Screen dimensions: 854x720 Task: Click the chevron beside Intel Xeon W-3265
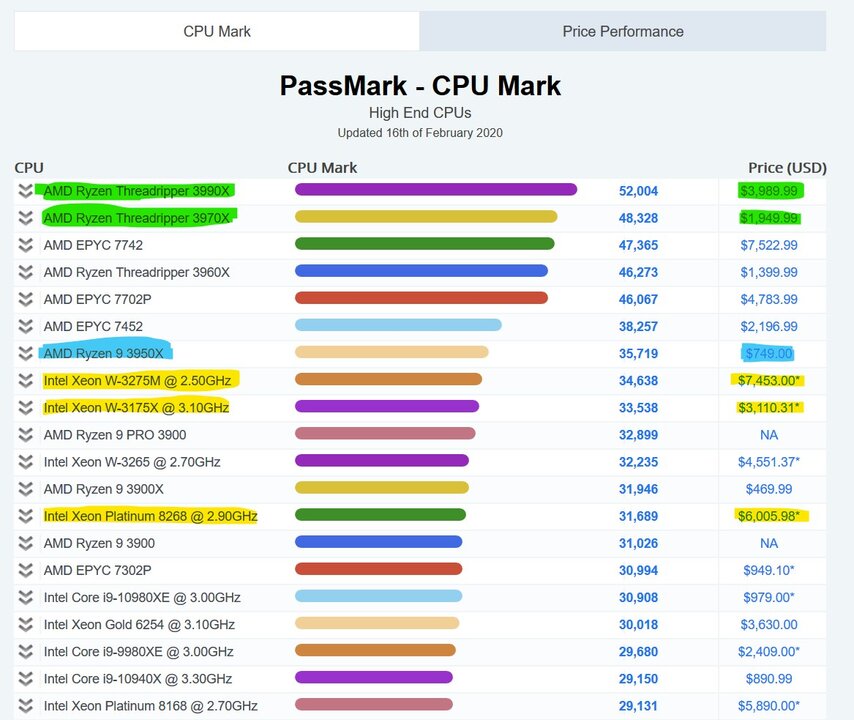[25, 462]
